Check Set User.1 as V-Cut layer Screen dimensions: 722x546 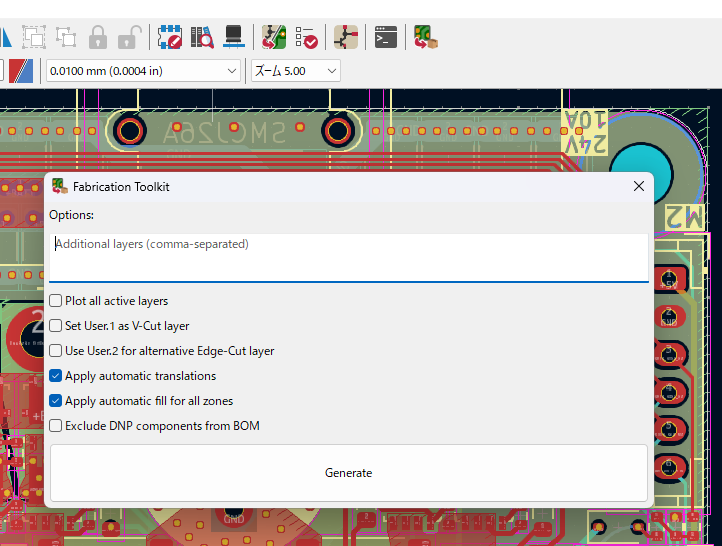click(56, 326)
